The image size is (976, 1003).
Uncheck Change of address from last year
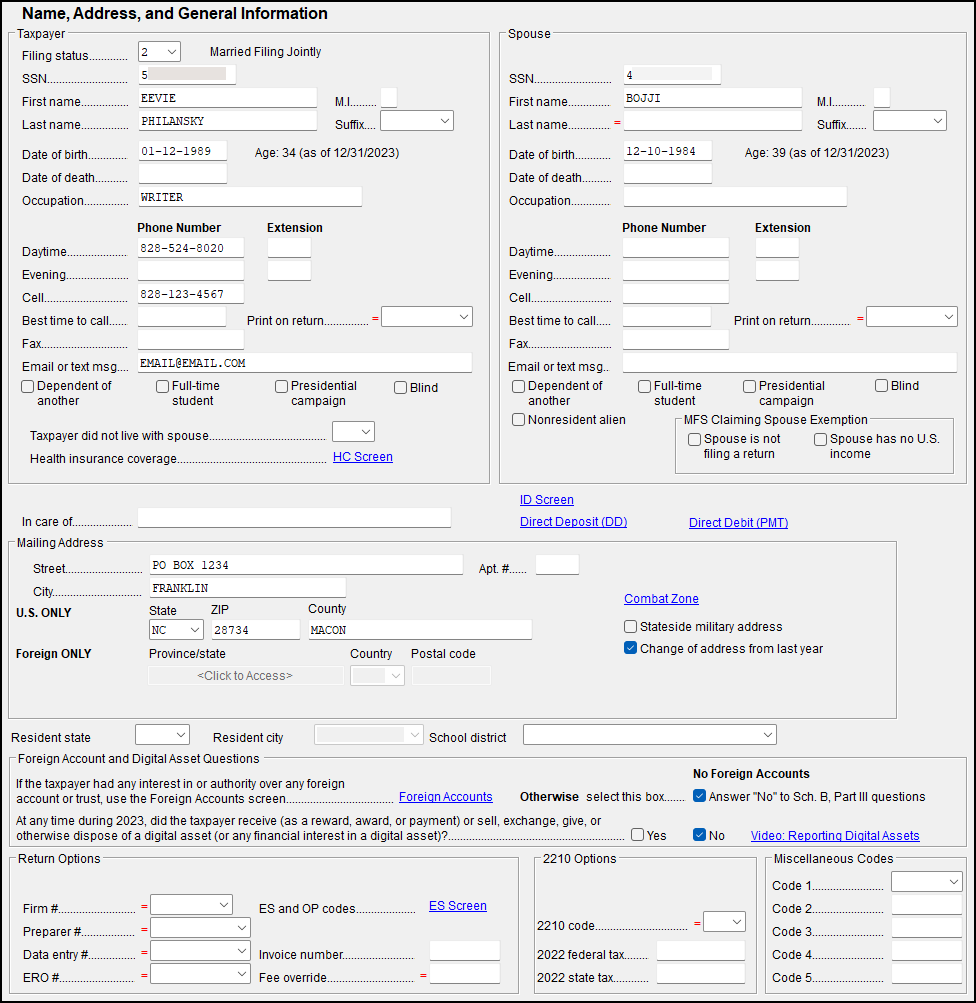coord(631,648)
